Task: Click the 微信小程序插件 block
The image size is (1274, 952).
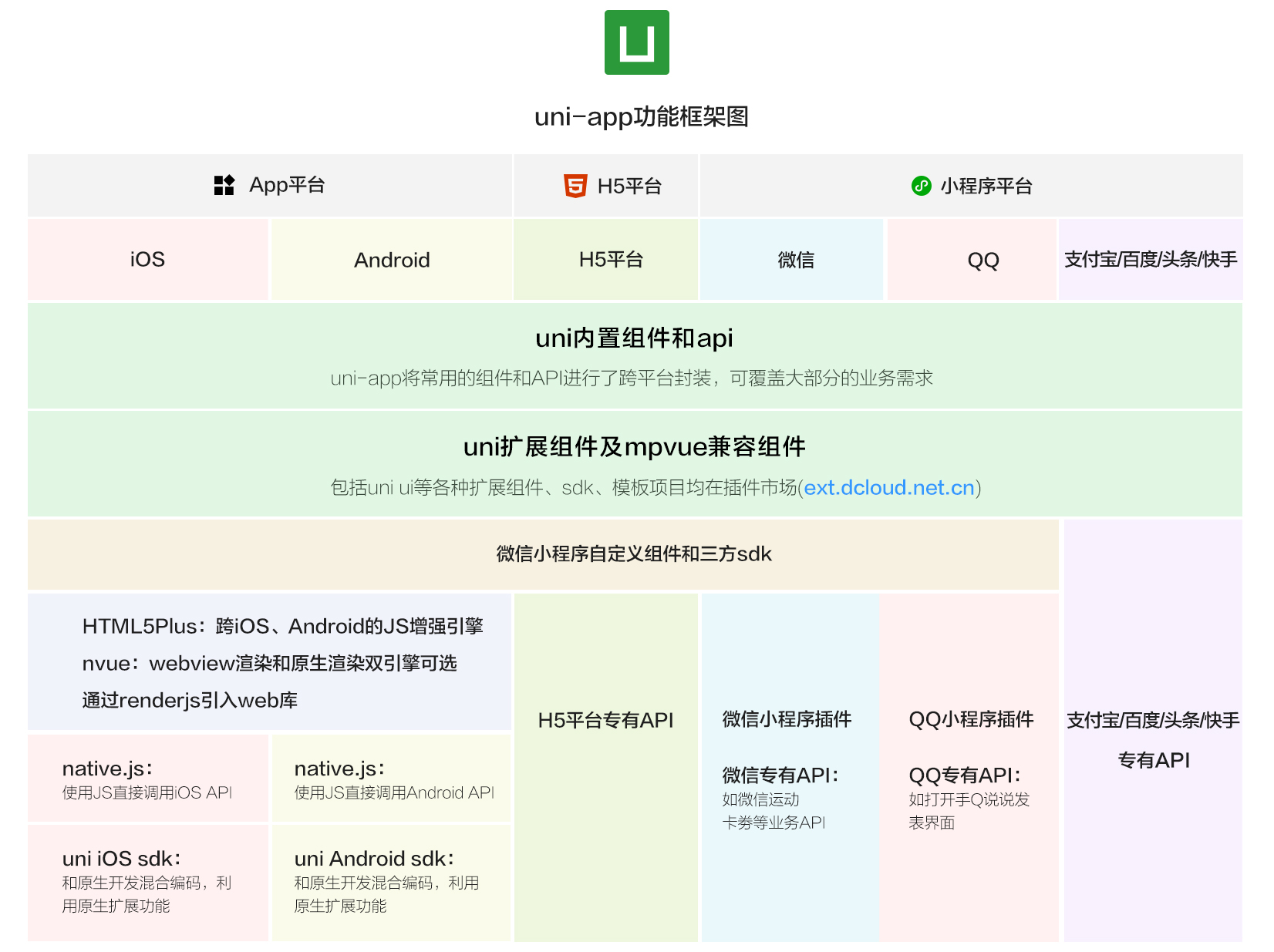Action: [x=787, y=720]
